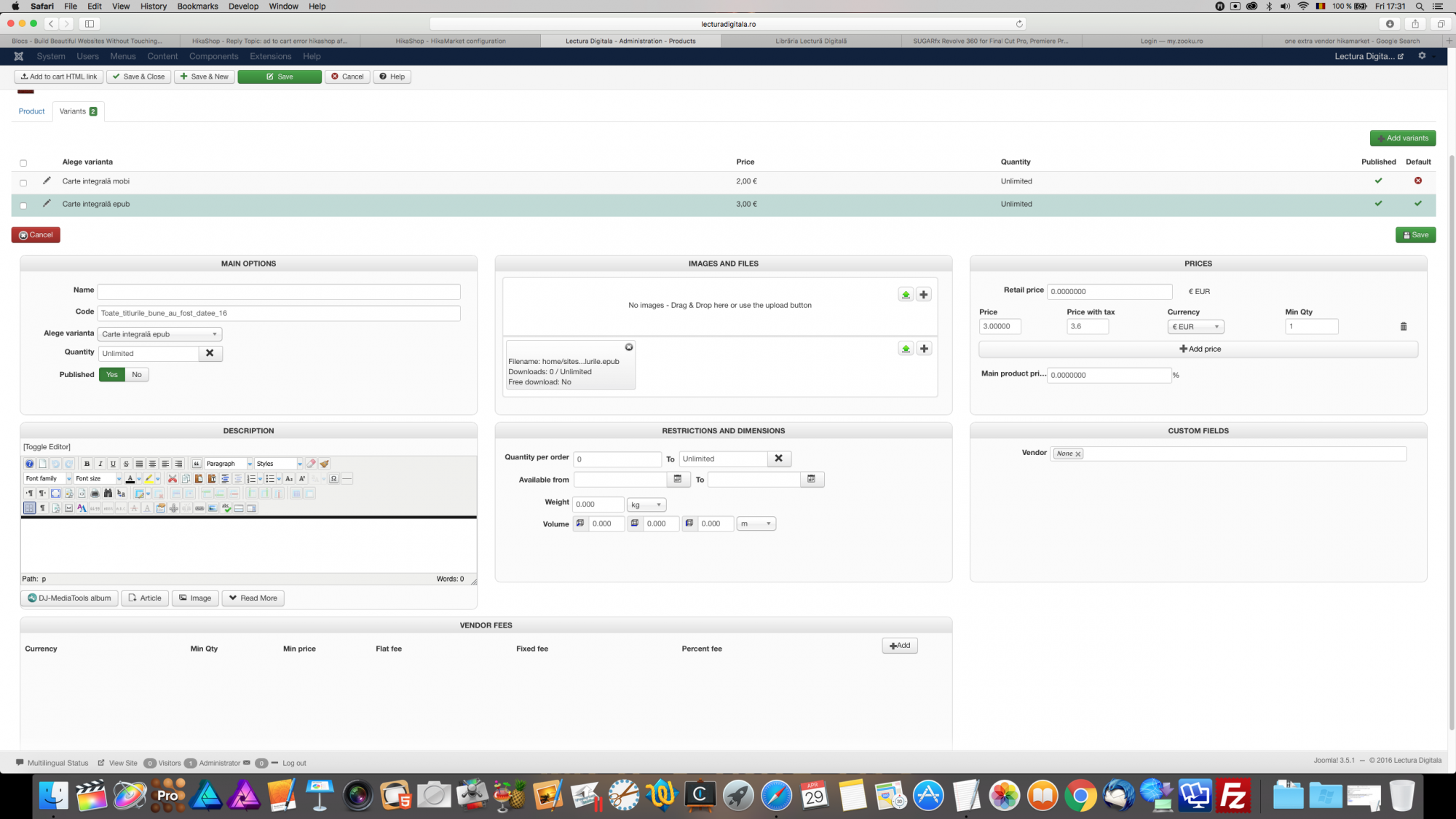Open Available from date calendar picker
The width and height of the screenshot is (1456, 819).
click(x=677, y=479)
